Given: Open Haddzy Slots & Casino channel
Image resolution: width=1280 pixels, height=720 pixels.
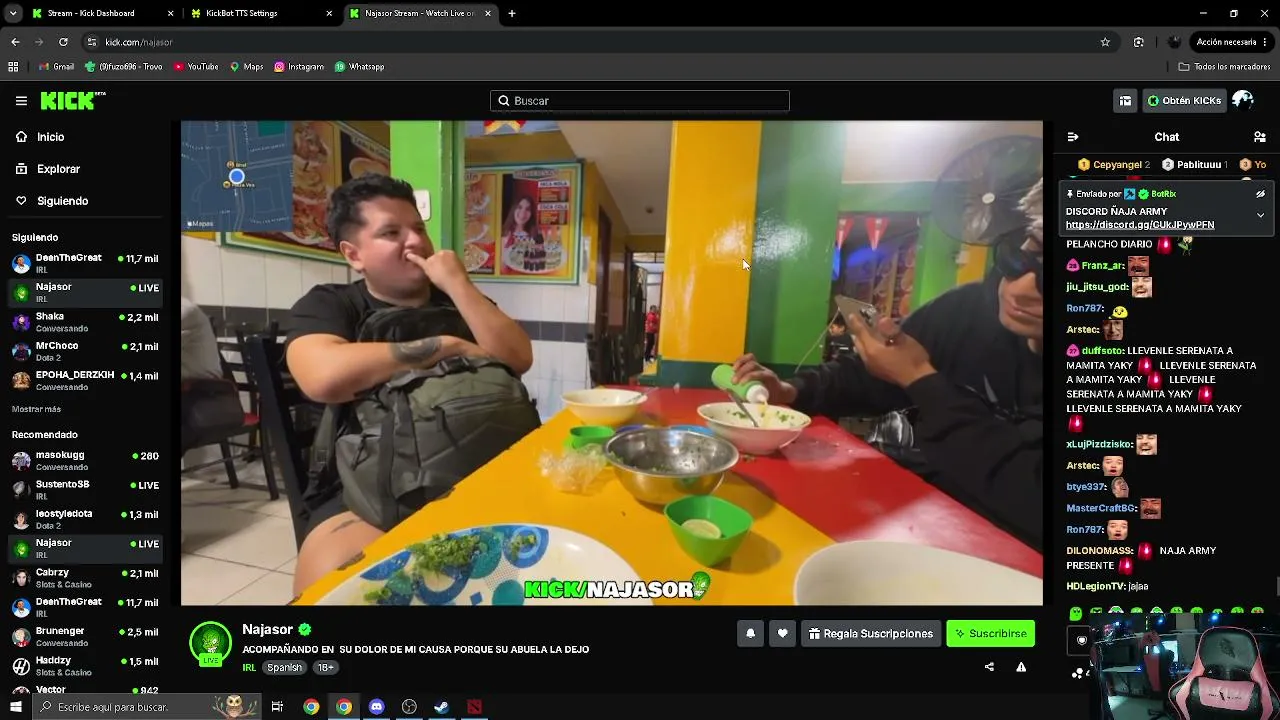Looking at the screenshot, I should [85, 666].
